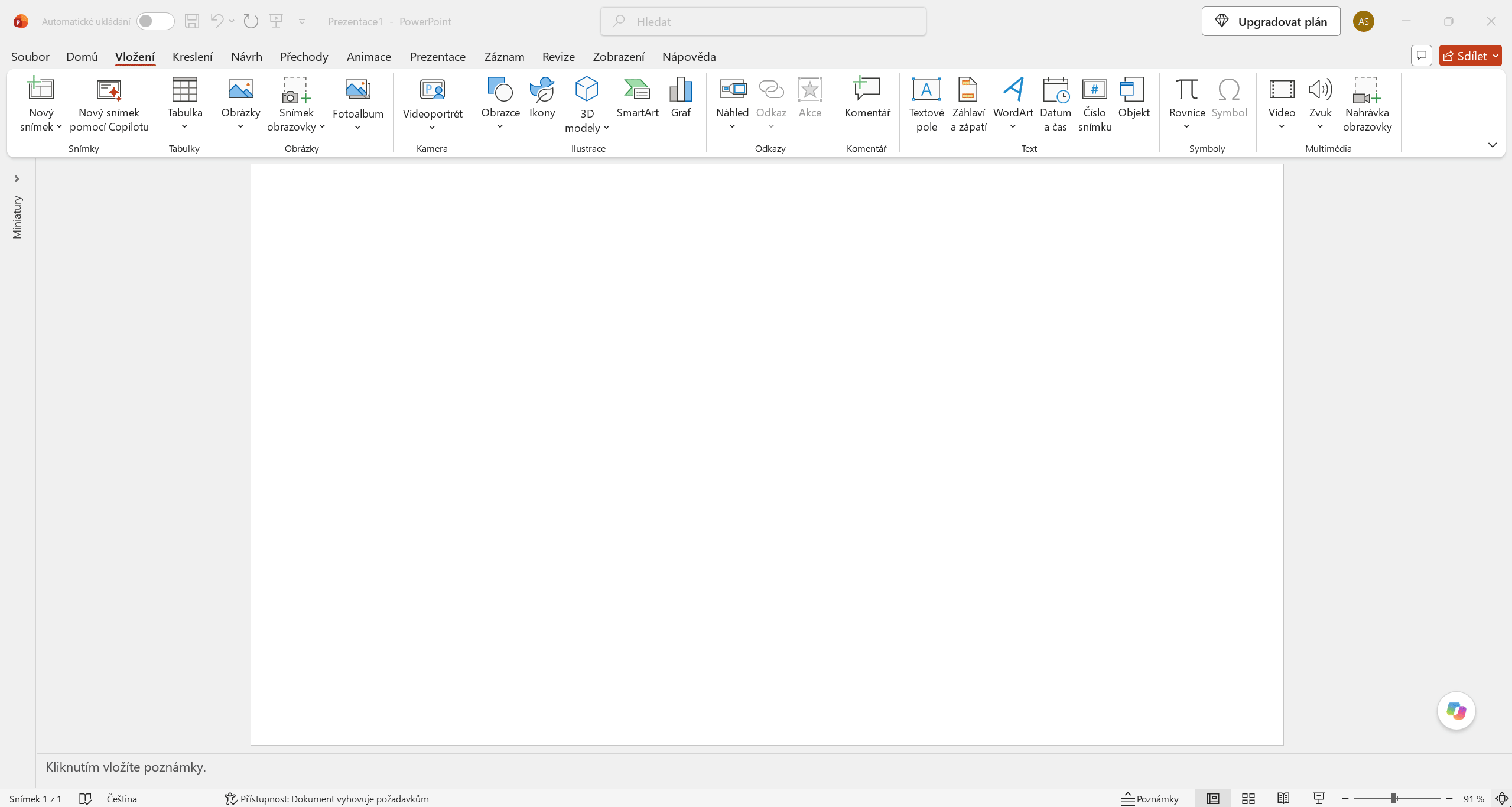The height and width of the screenshot is (807, 1512).
Task: Open the Videoportrét camera tool
Action: pyautogui.click(x=433, y=105)
